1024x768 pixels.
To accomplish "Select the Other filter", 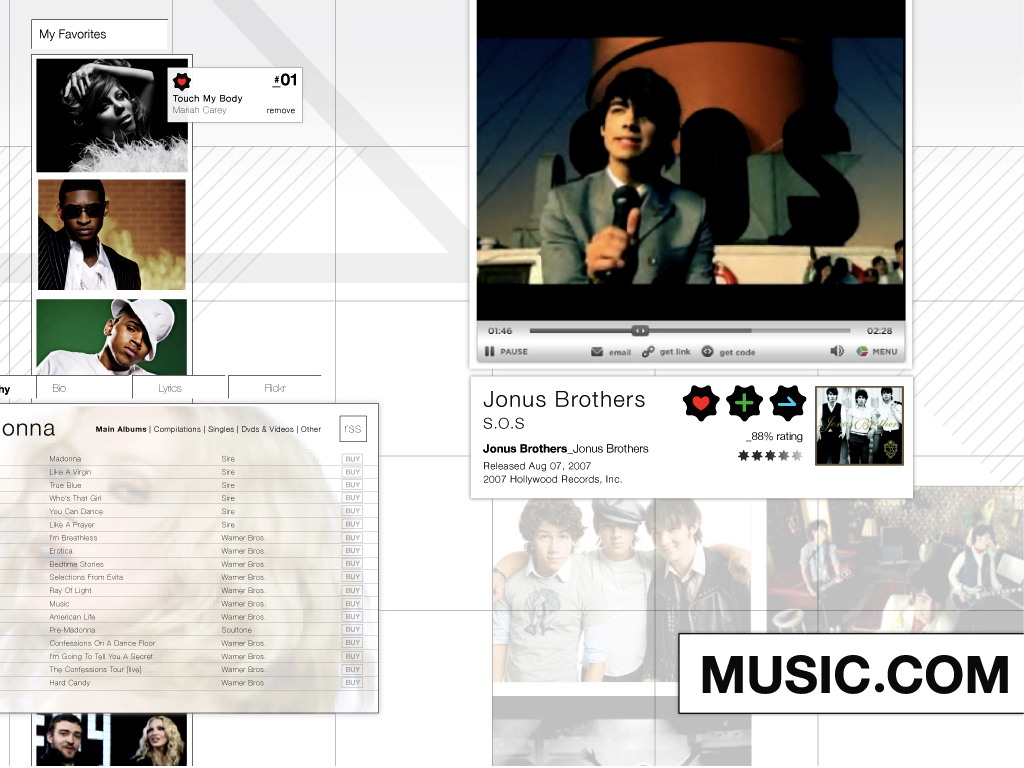I will [x=311, y=429].
